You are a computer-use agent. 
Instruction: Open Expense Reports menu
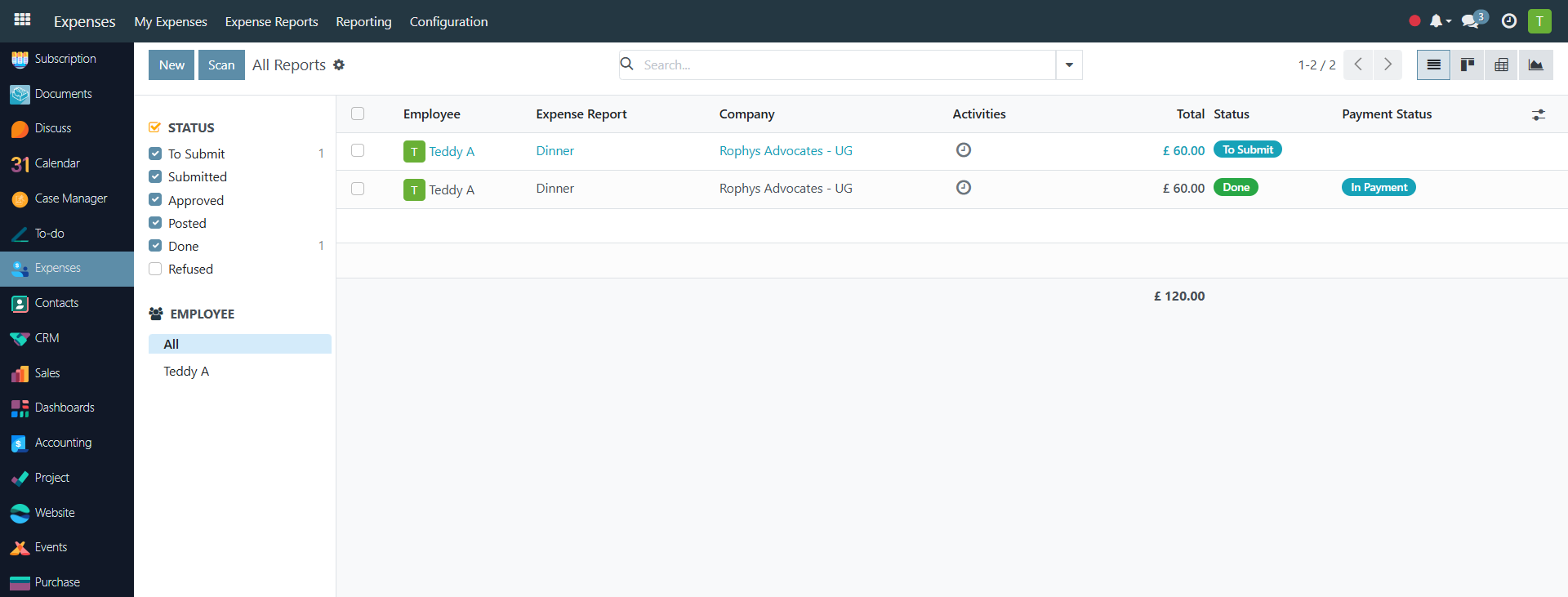click(x=272, y=21)
